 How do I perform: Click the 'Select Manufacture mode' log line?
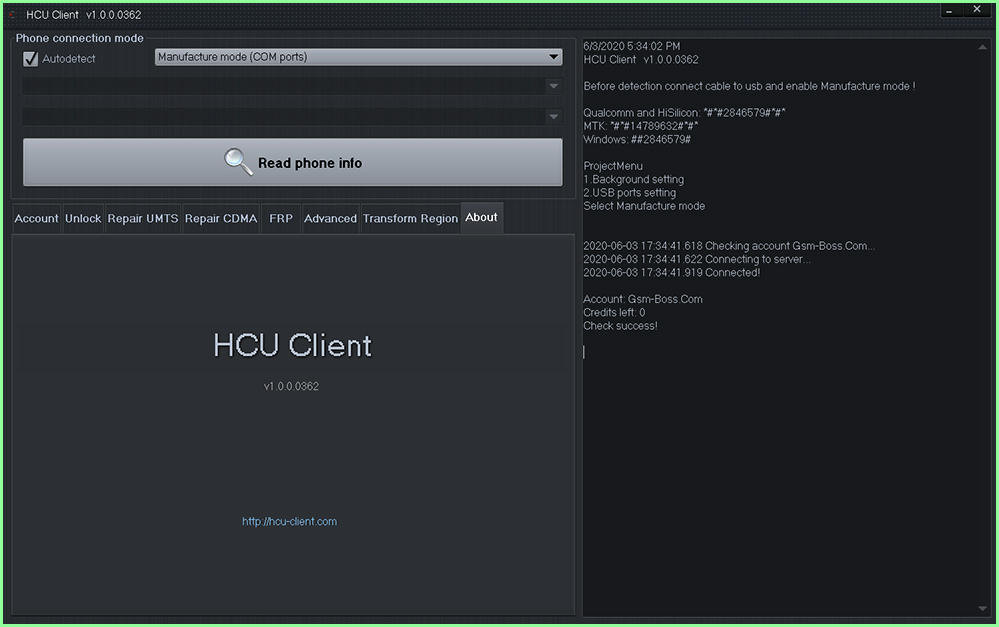coord(644,206)
